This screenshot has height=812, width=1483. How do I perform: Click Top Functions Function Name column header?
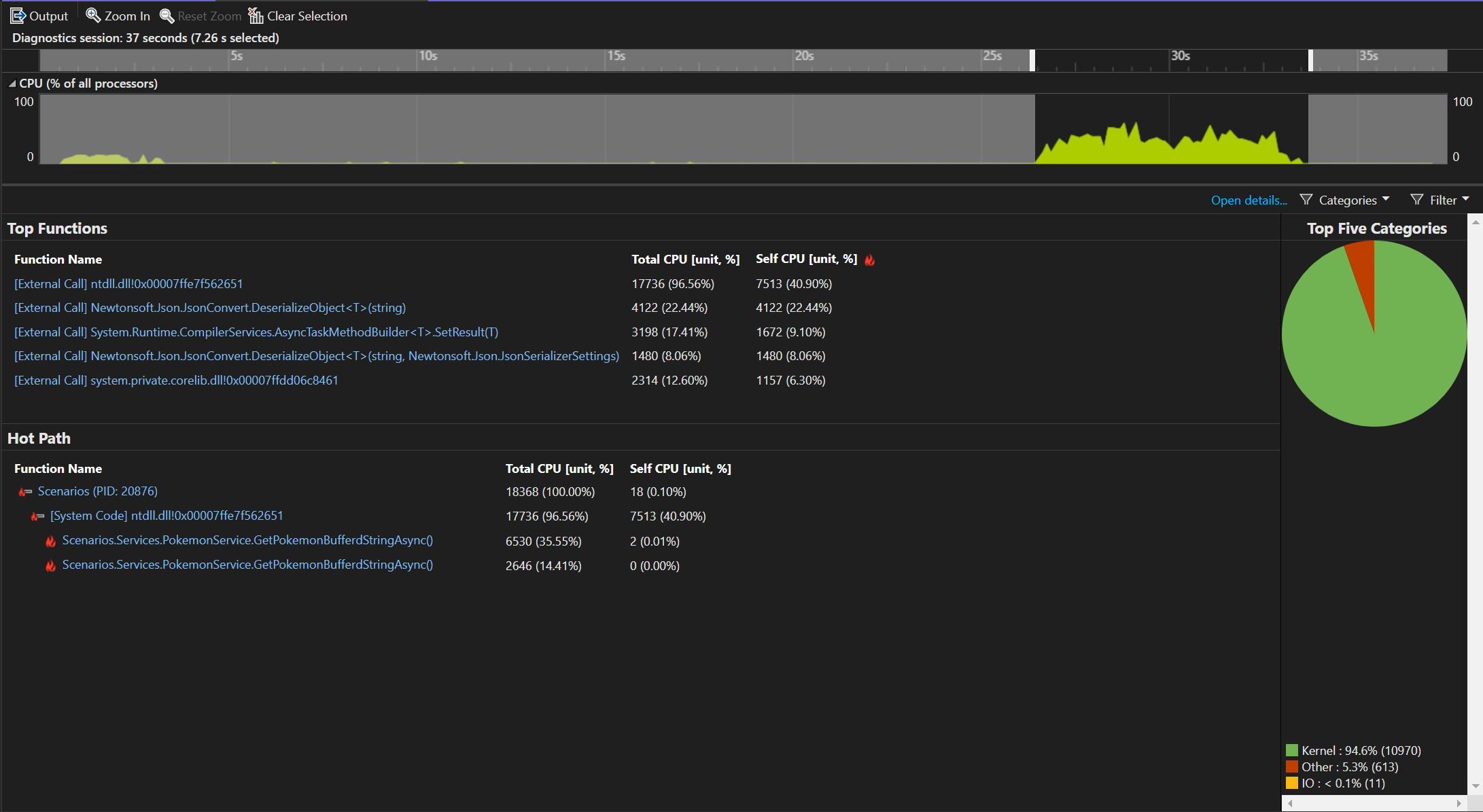click(x=58, y=260)
